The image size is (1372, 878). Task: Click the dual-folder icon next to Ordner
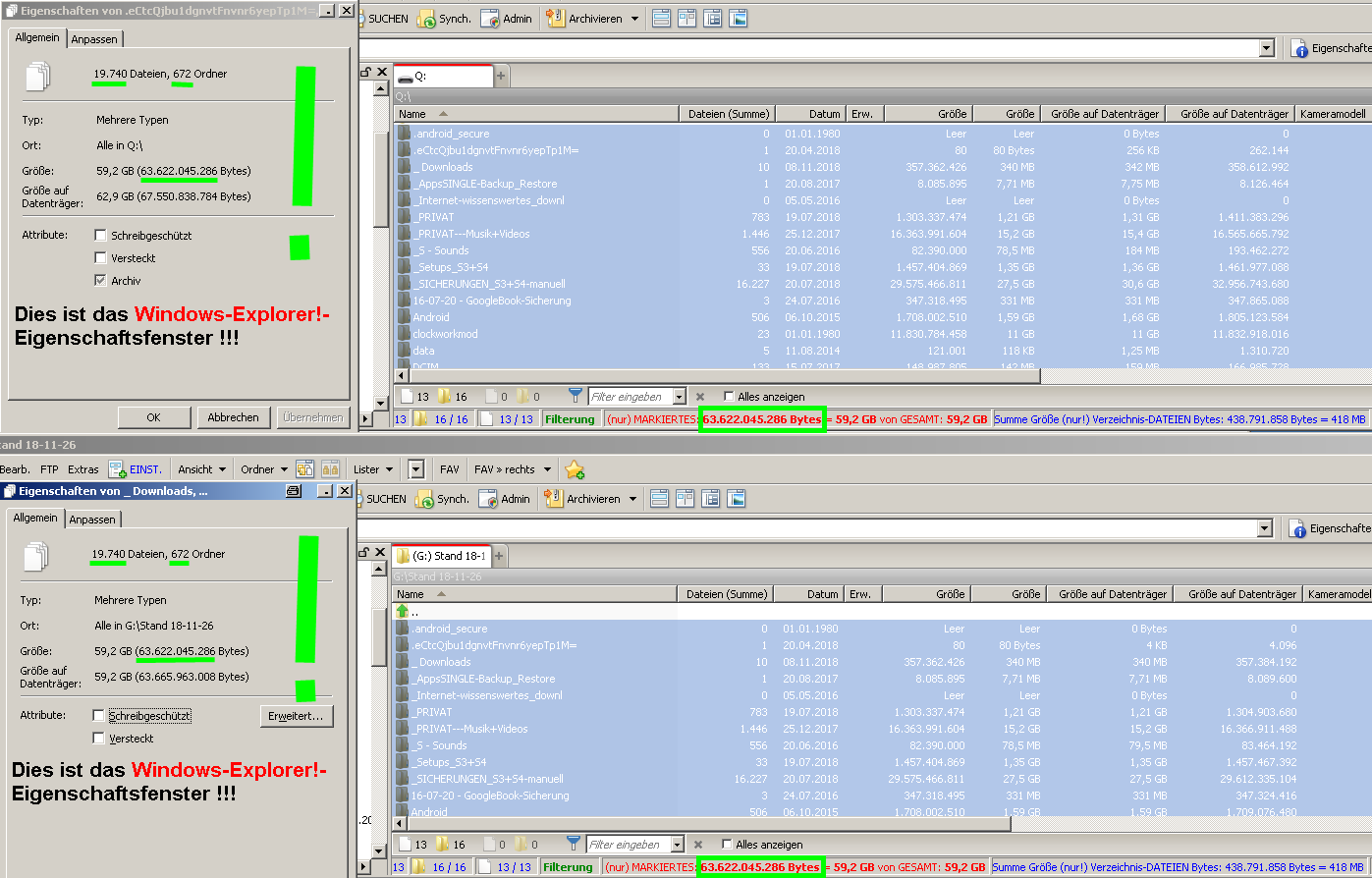point(304,470)
